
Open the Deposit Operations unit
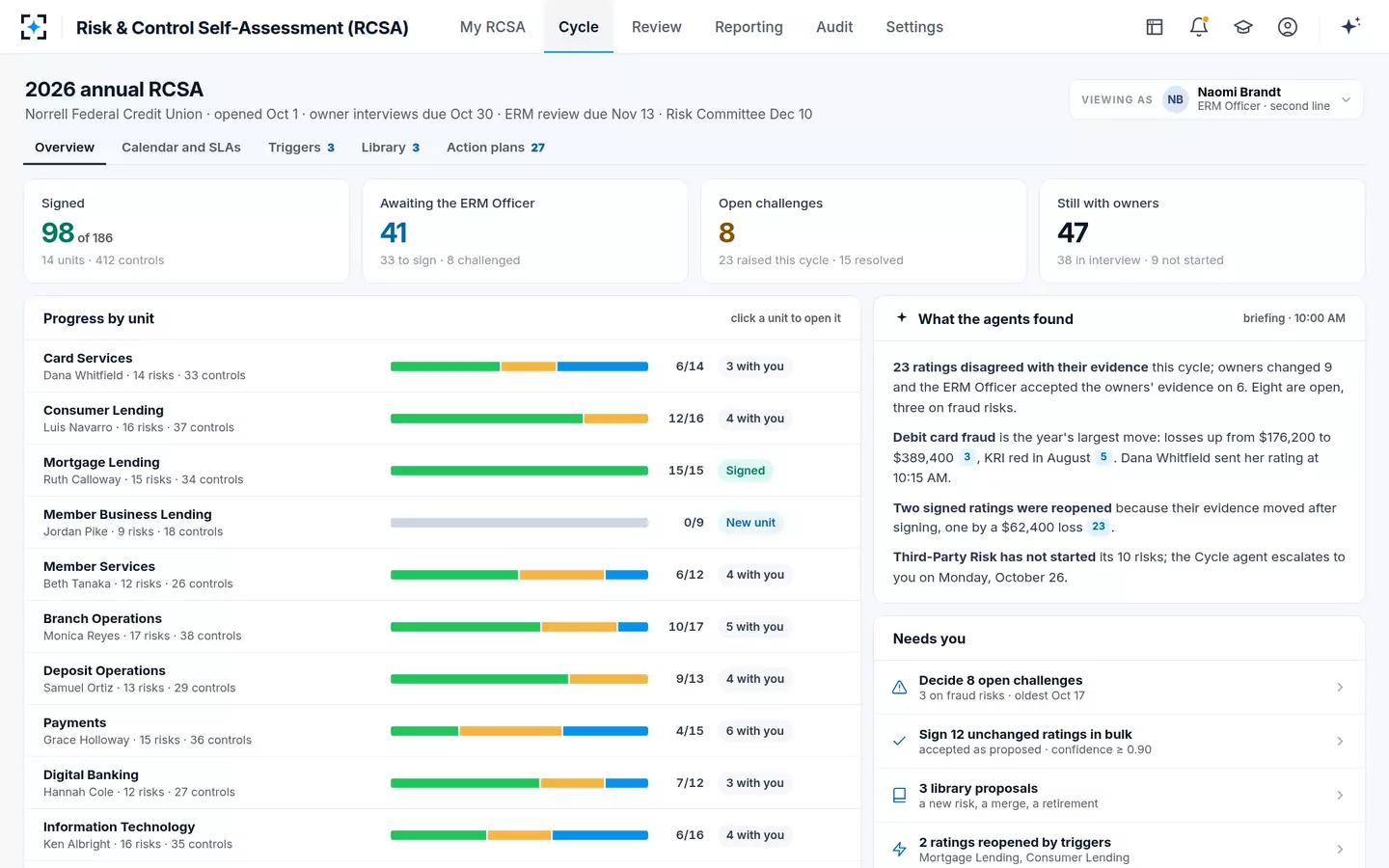pyautogui.click(x=442, y=679)
